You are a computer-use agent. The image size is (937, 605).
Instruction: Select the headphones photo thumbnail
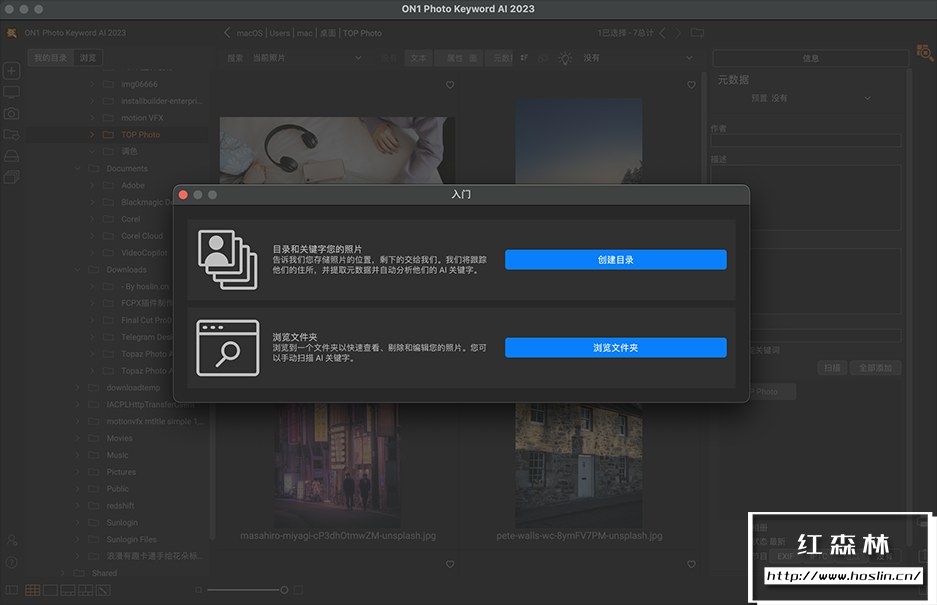pos(337,149)
